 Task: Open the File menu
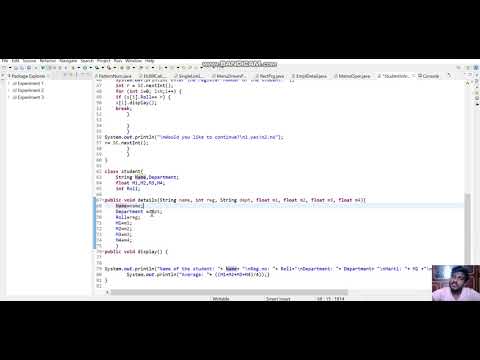coord(5,61)
